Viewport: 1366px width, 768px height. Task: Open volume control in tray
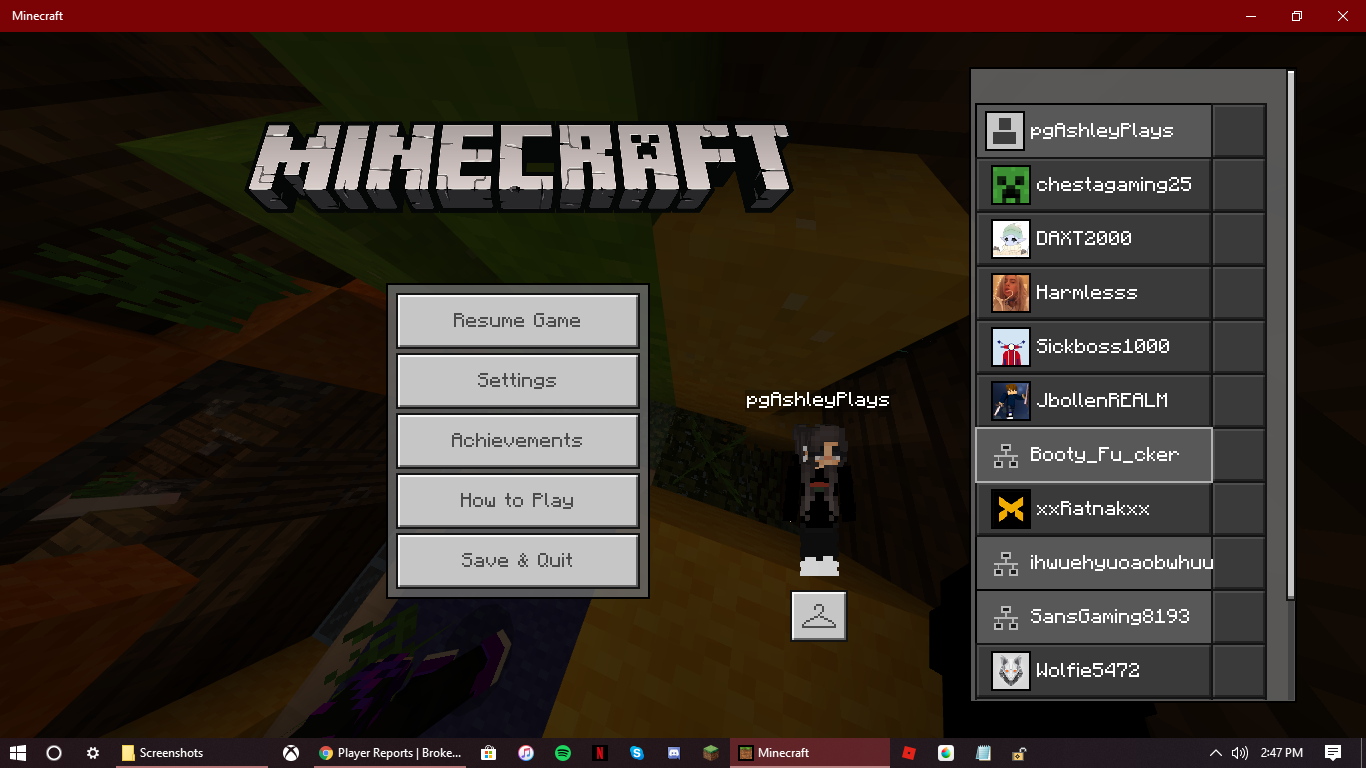[x=1240, y=753]
